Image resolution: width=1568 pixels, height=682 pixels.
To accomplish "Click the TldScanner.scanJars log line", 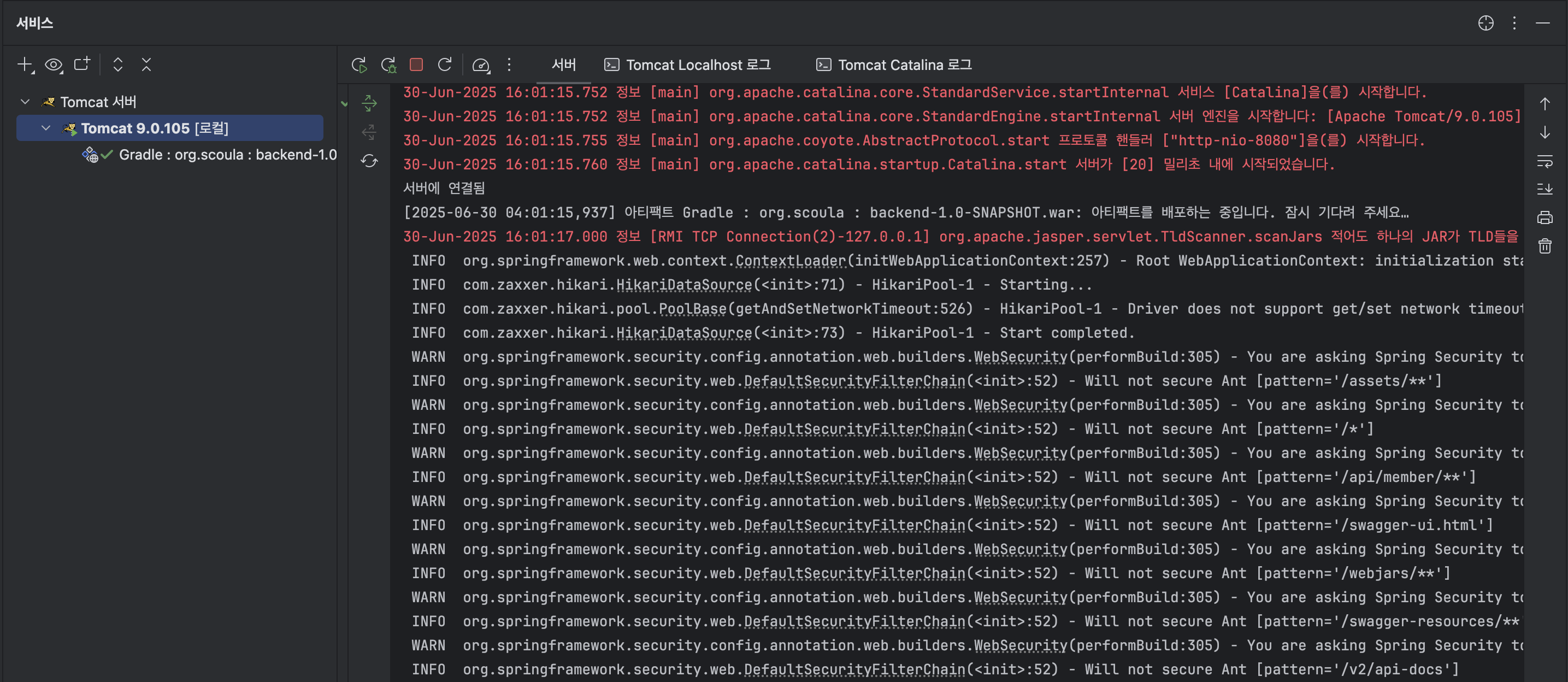I will [960, 236].
